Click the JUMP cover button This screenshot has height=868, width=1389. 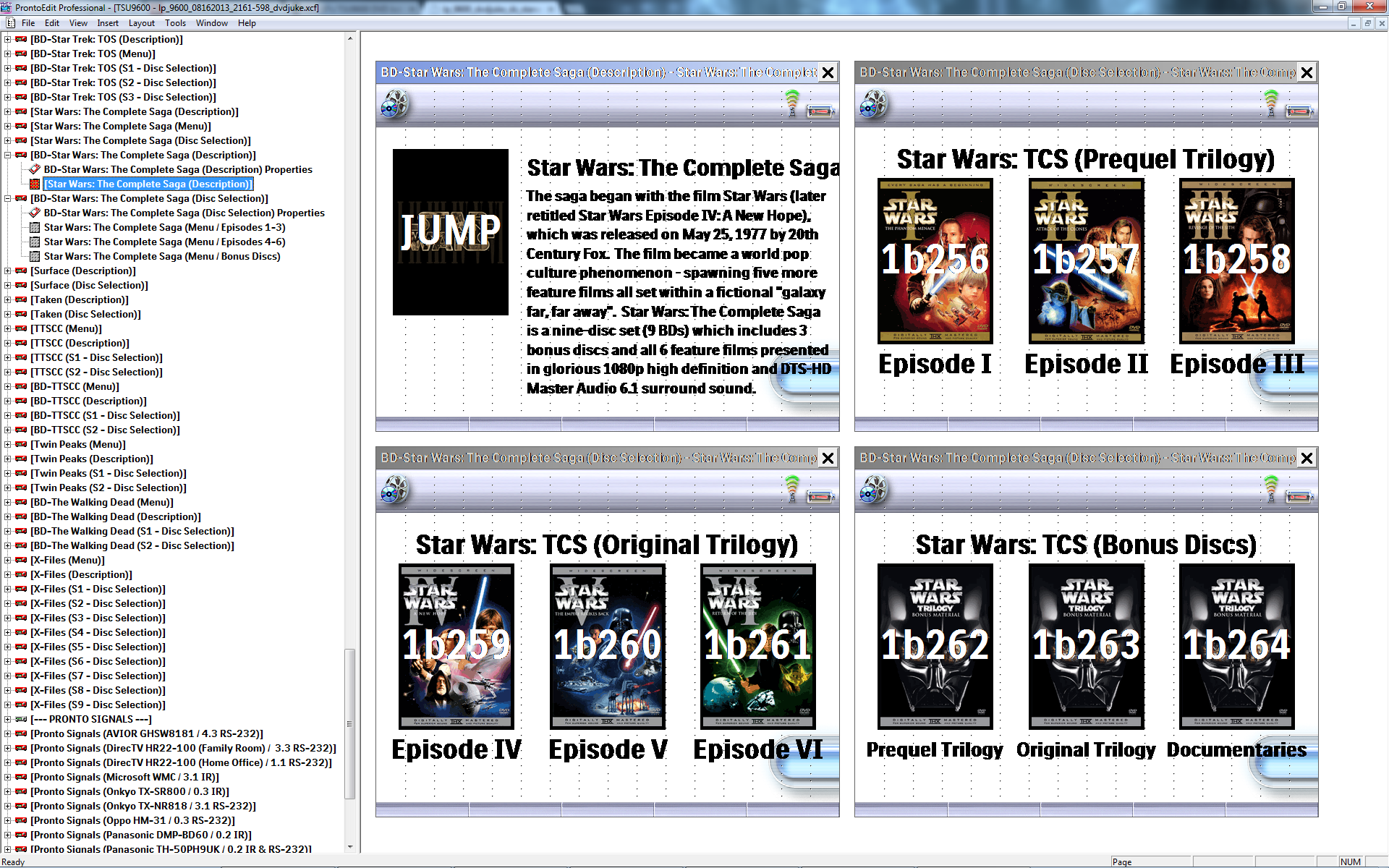coord(451,232)
